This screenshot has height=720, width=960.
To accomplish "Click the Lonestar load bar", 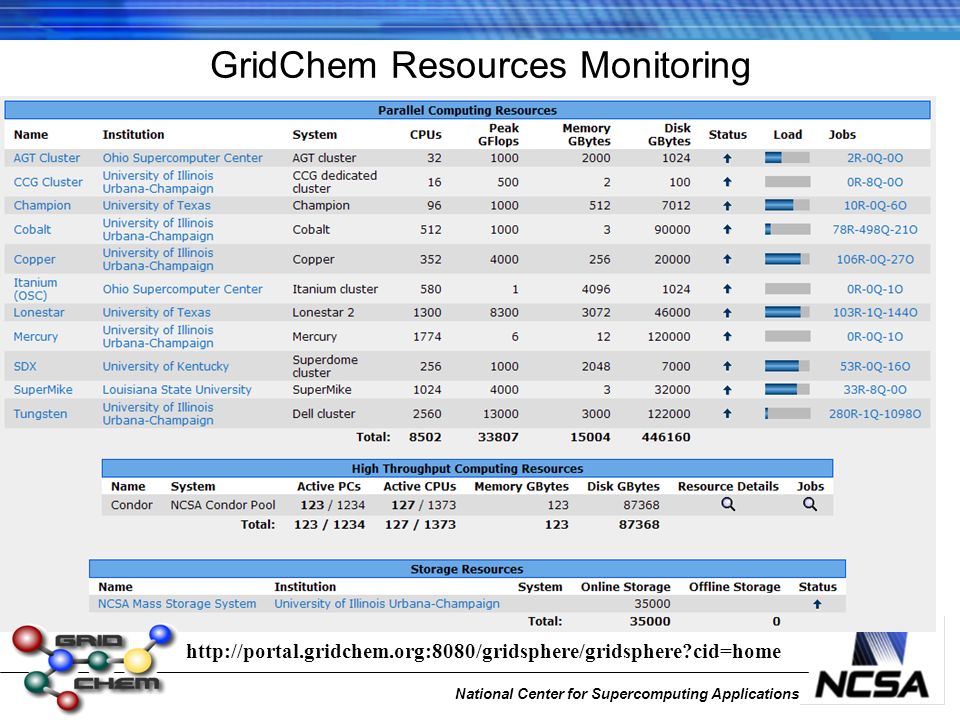I will pyautogui.click(x=787, y=312).
